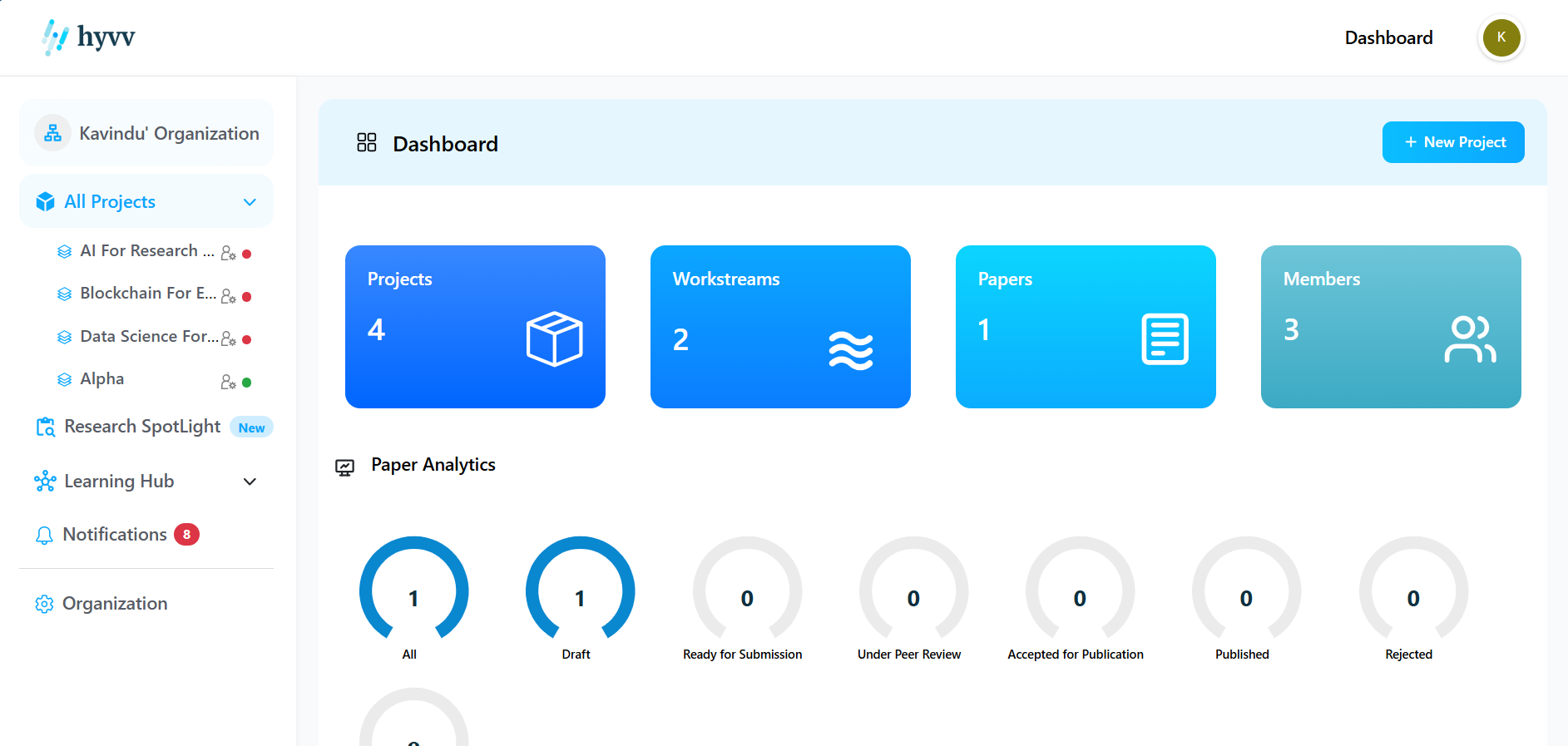Collapse the All Projects chevron
Viewport: 1568px width, 746px height.
click(x=250, y=202)
